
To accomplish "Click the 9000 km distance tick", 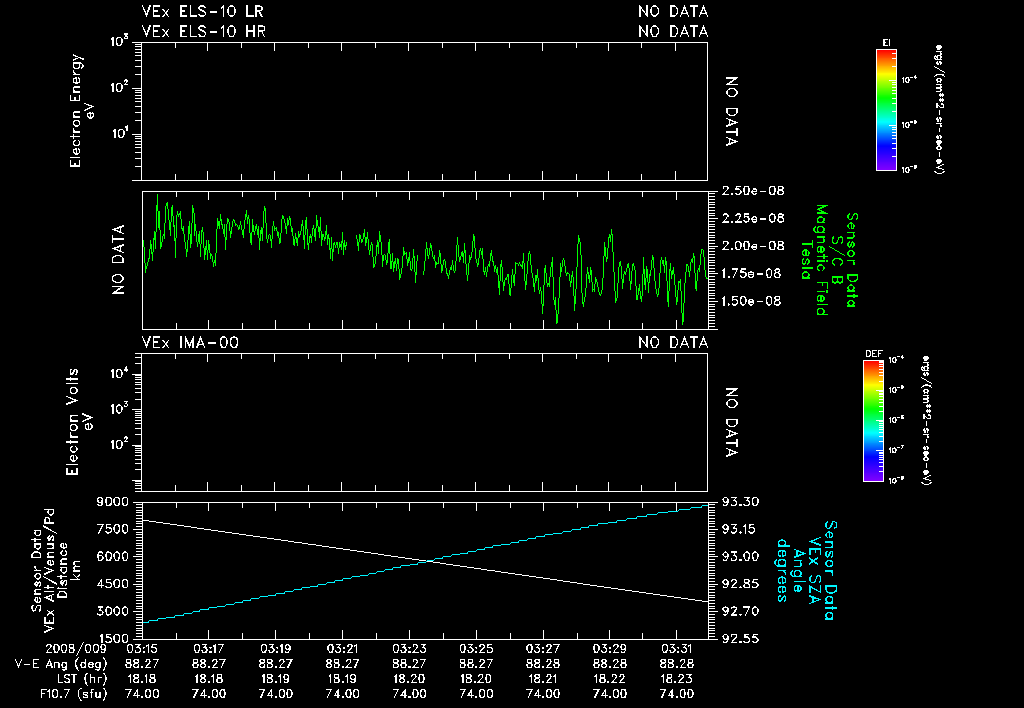I will click(112, 502).
